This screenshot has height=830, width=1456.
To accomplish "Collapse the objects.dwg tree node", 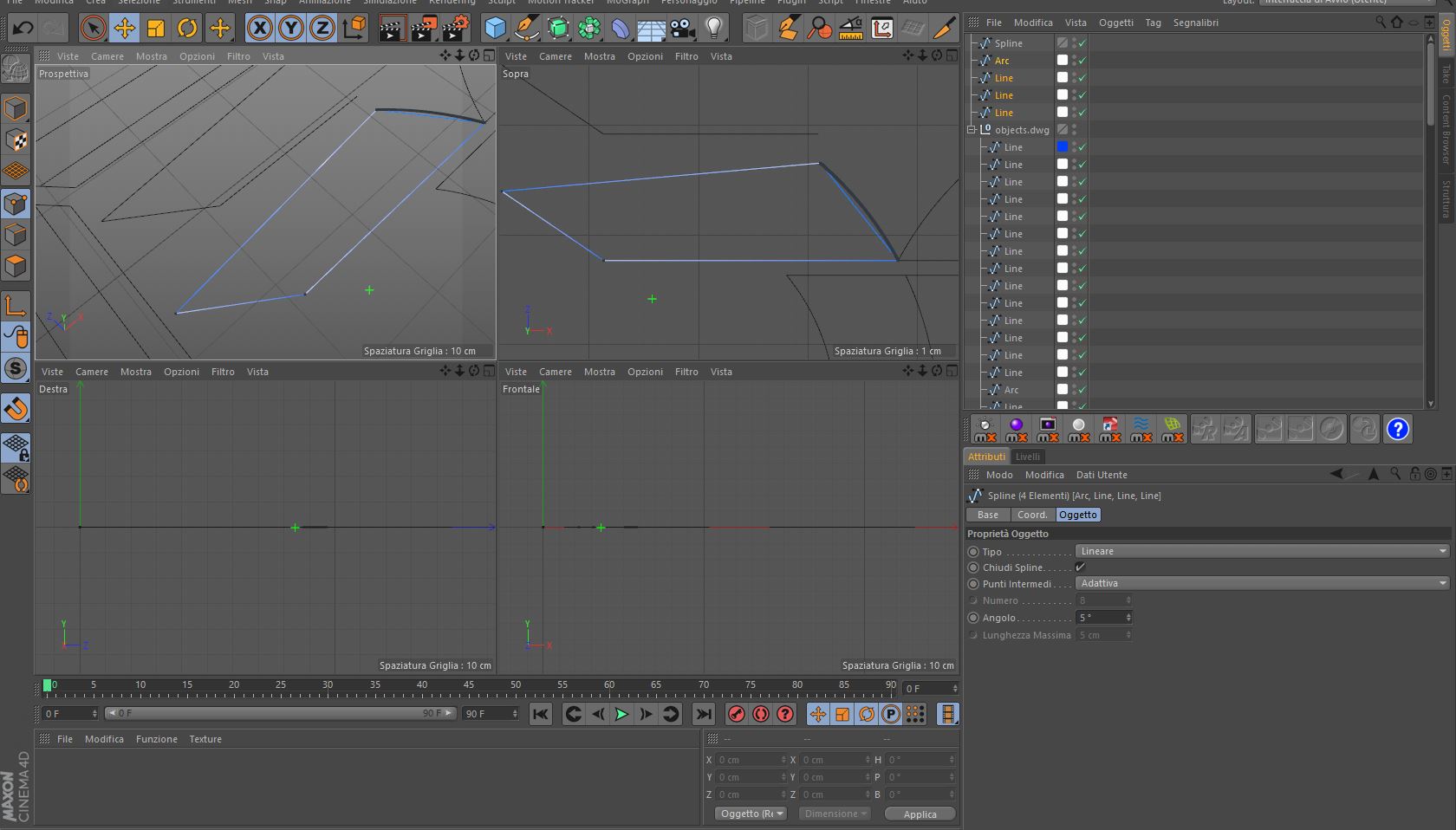I will [x=972, y=130].
